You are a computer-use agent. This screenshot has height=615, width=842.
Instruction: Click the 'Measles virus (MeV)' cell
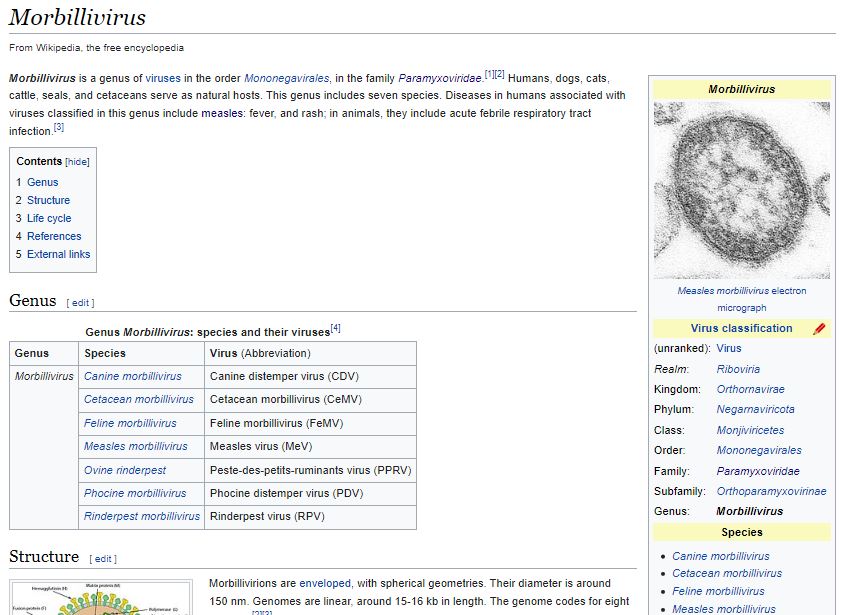pyautogui.click(x=310, y=447)
